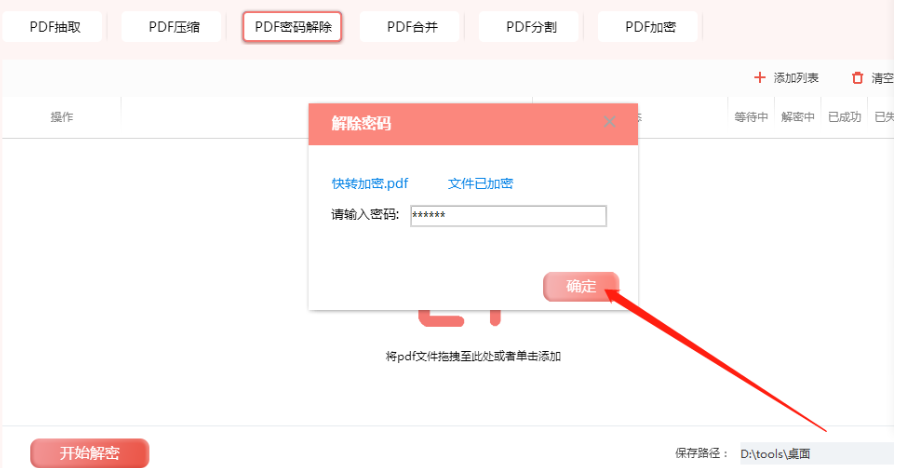Click the plus icon beside 添加列表
This screenshot has width=901, height=468.
pyautogui.click(x=760, y=78)
